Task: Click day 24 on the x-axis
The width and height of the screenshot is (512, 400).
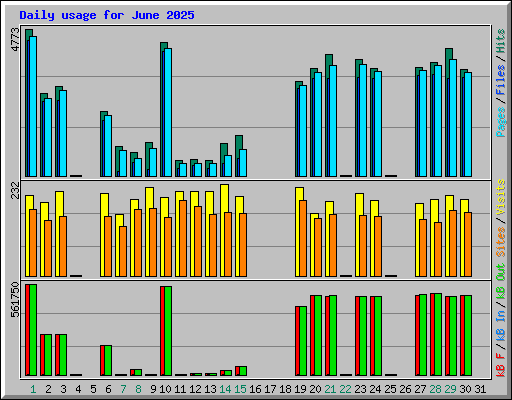Action: coord(375,389)
